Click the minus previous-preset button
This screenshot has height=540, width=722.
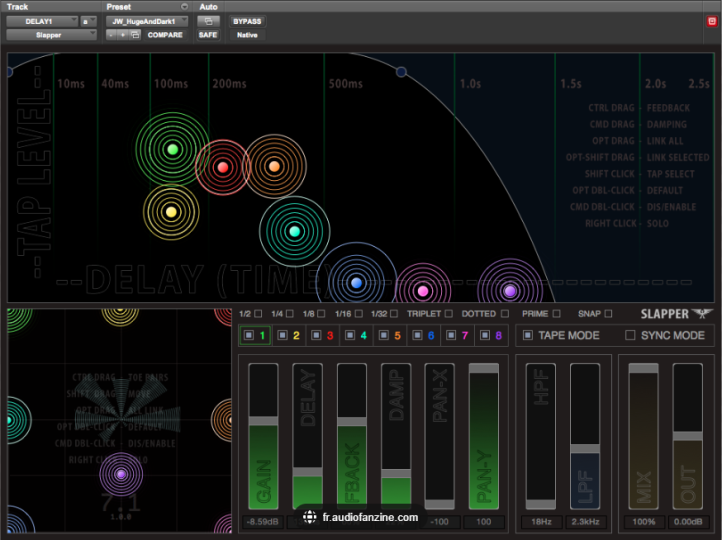point(112,35)
